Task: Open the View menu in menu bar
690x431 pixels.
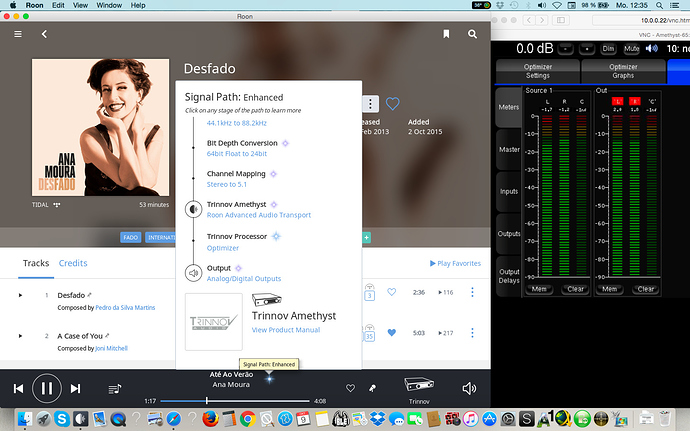Action: click(x=80, y=5)
